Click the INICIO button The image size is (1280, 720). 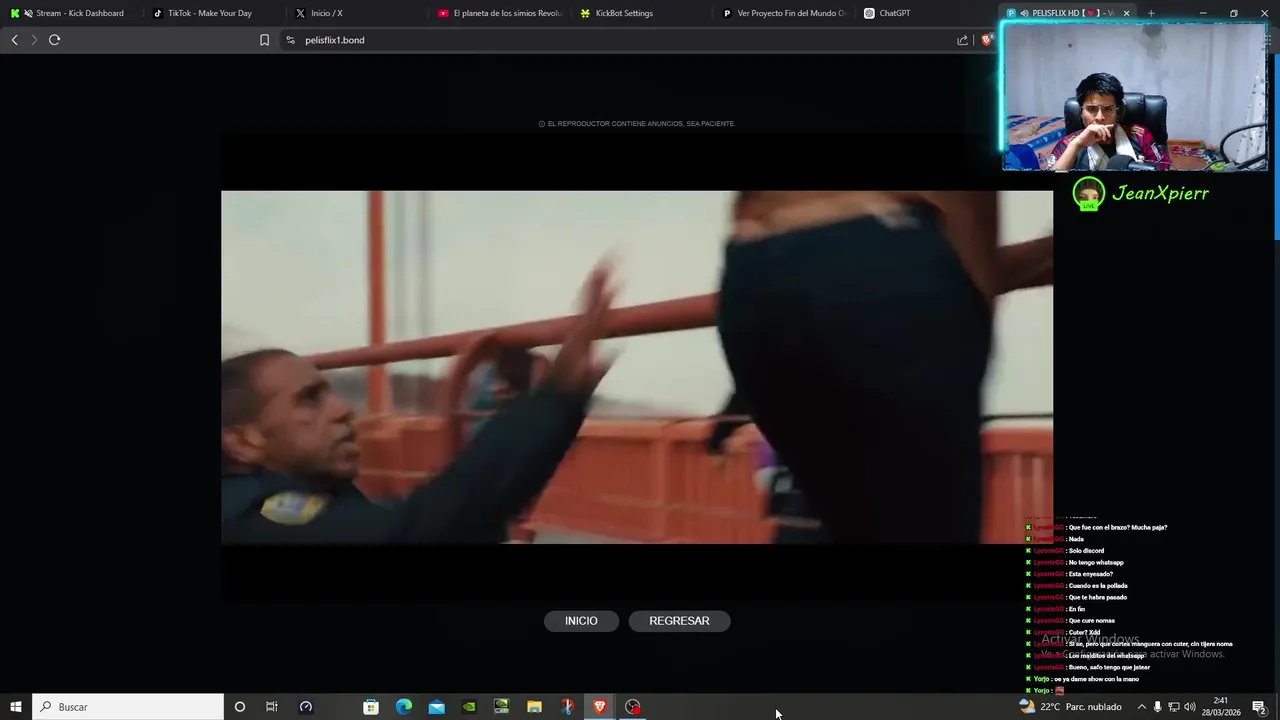pos(581,621)
